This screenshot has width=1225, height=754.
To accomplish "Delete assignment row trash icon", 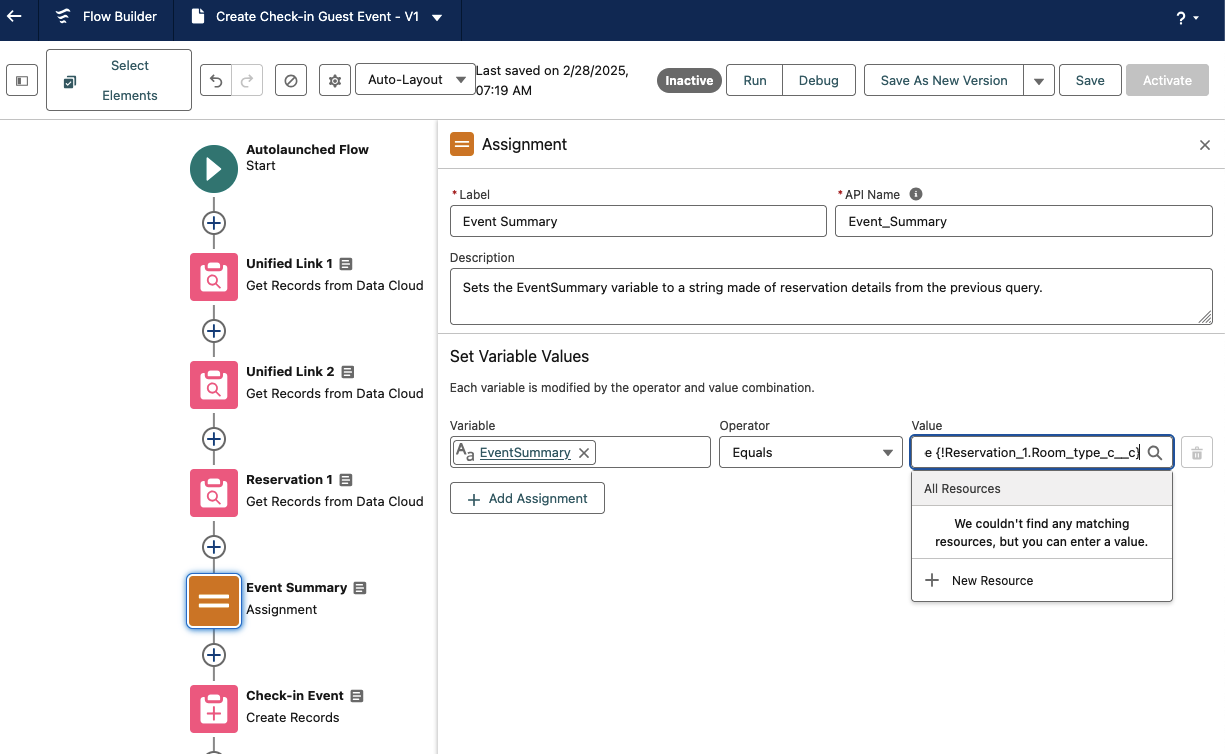I will [1197, 453].
